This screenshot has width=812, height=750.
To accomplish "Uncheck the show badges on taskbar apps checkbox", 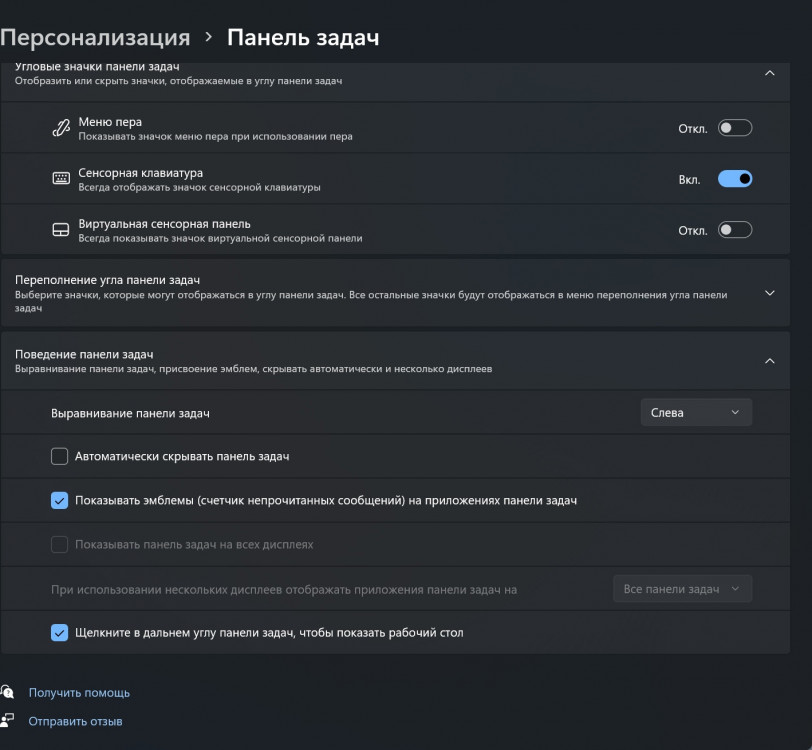I will [59, 501].
